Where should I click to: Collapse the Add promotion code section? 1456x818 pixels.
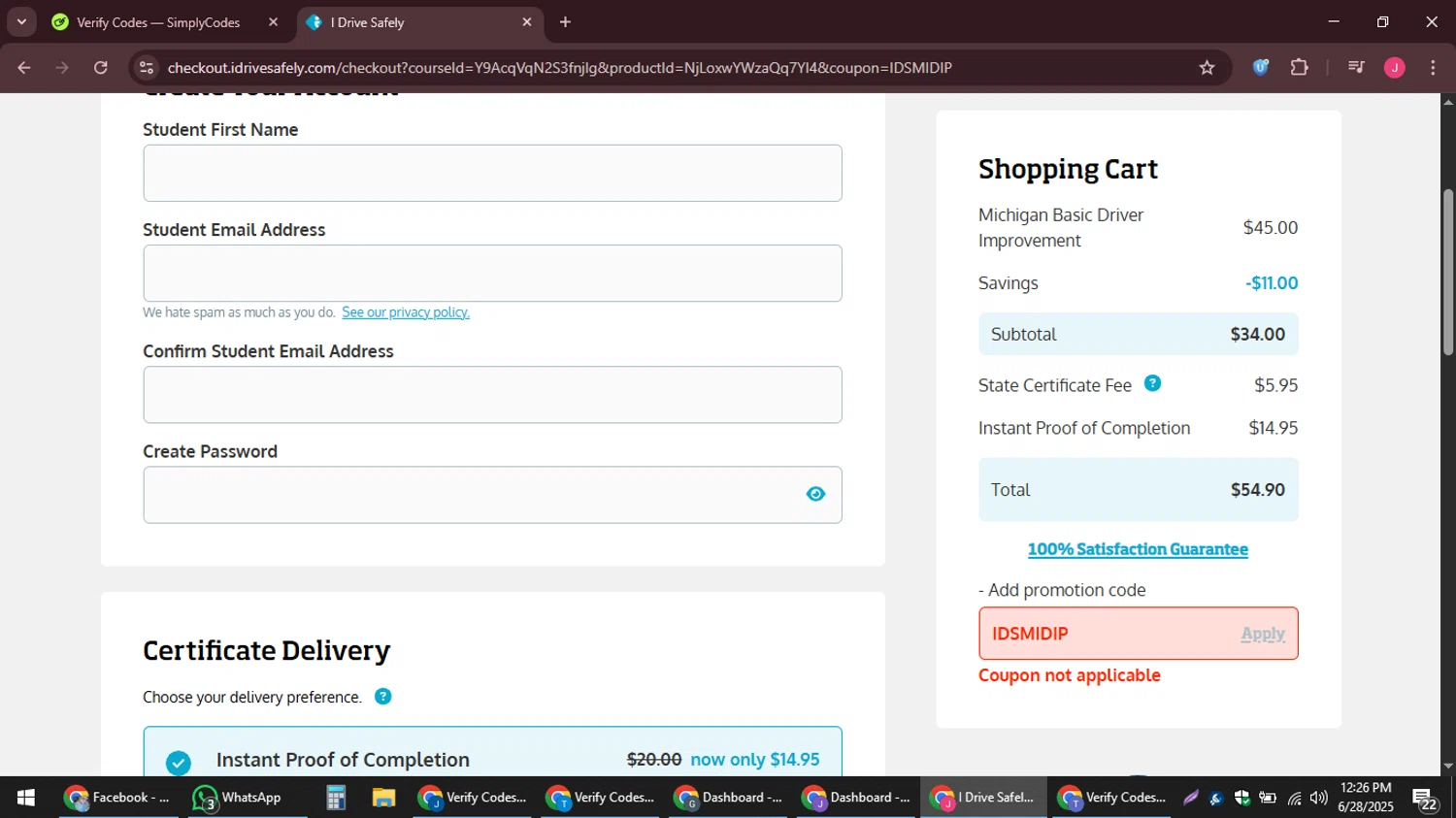click(1062, 590)
